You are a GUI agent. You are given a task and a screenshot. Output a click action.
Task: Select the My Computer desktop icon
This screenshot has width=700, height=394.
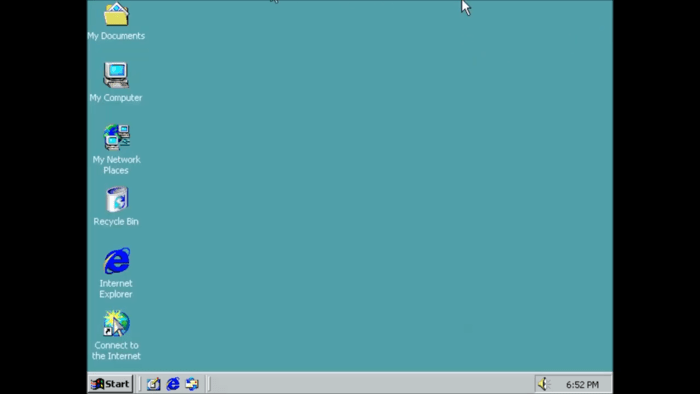(116, 75)
